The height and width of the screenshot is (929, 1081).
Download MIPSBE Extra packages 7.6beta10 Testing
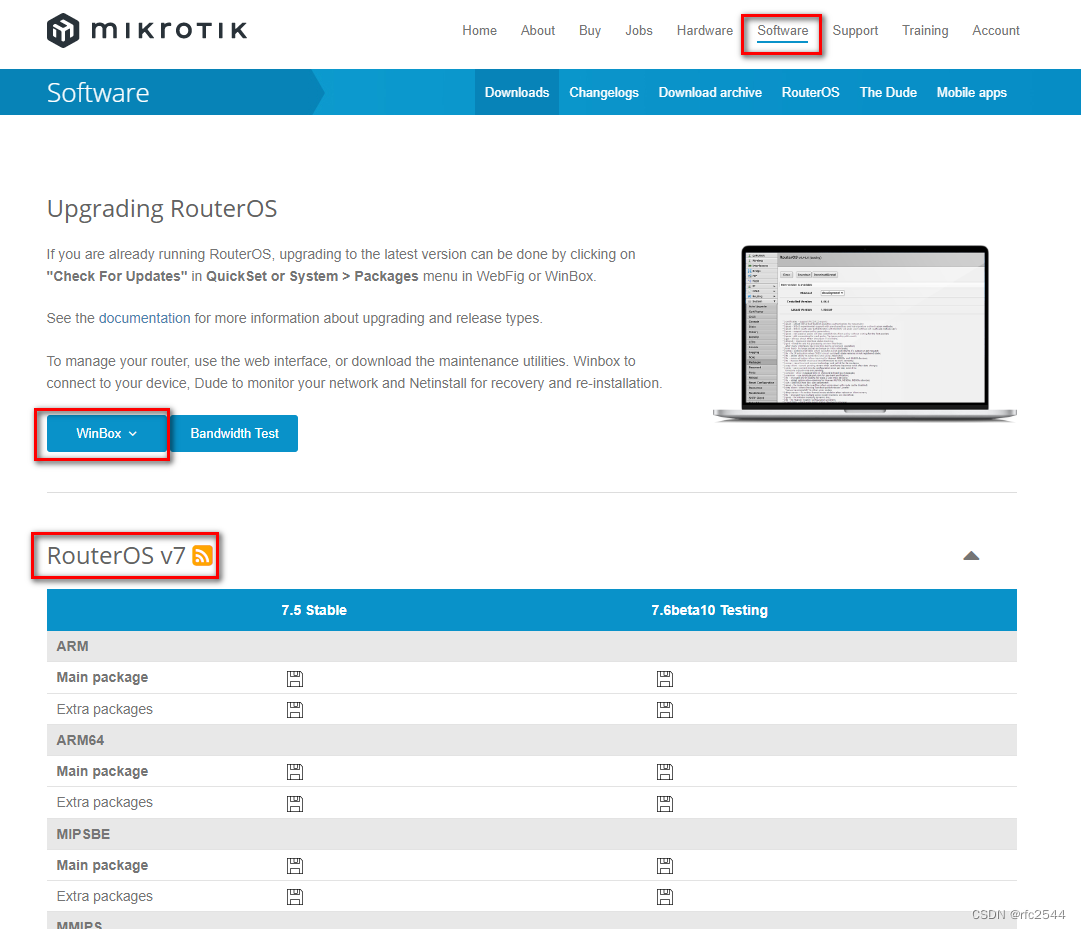(665, 897)
